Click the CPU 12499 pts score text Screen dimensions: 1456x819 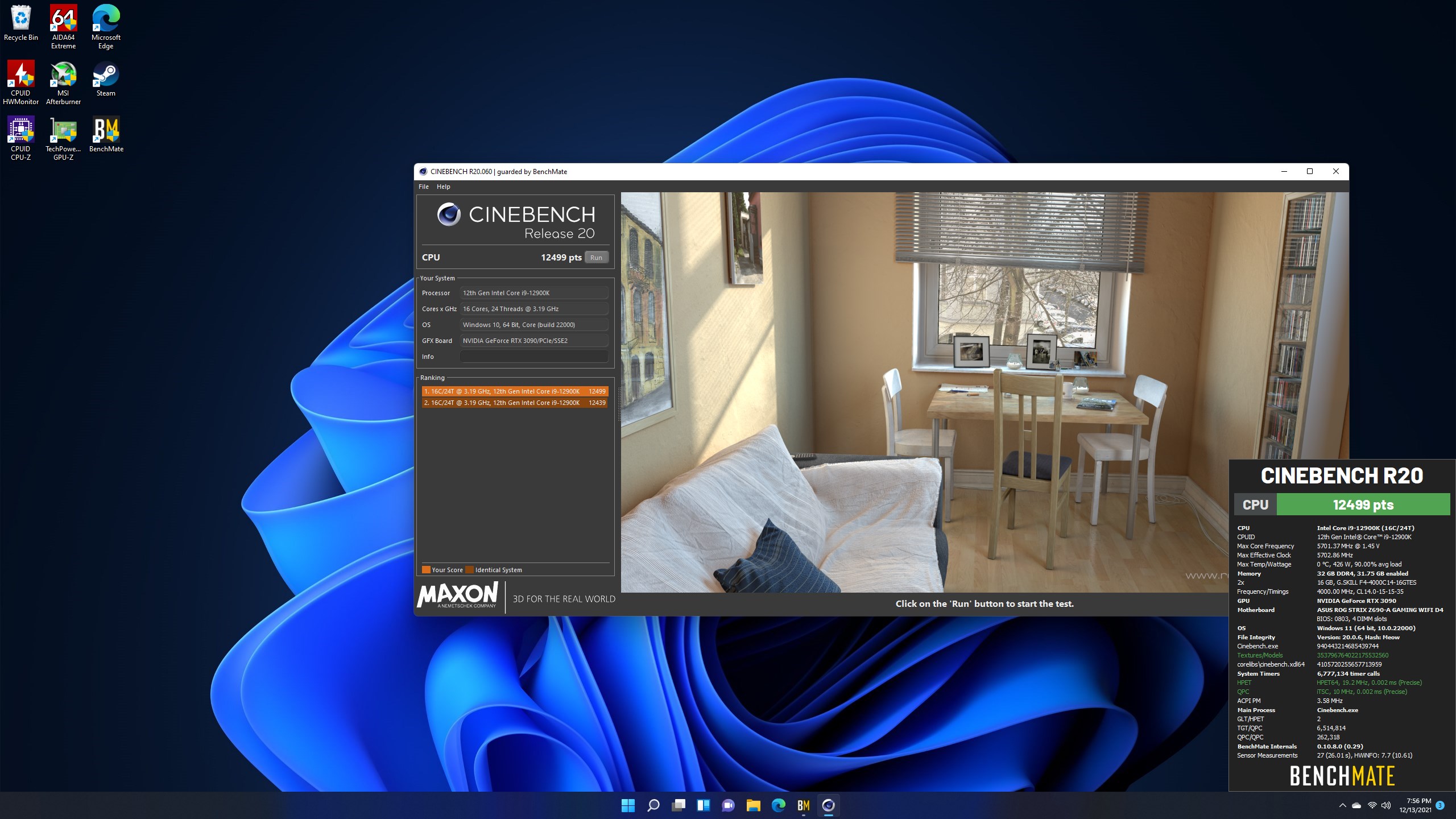pos(561,258)
